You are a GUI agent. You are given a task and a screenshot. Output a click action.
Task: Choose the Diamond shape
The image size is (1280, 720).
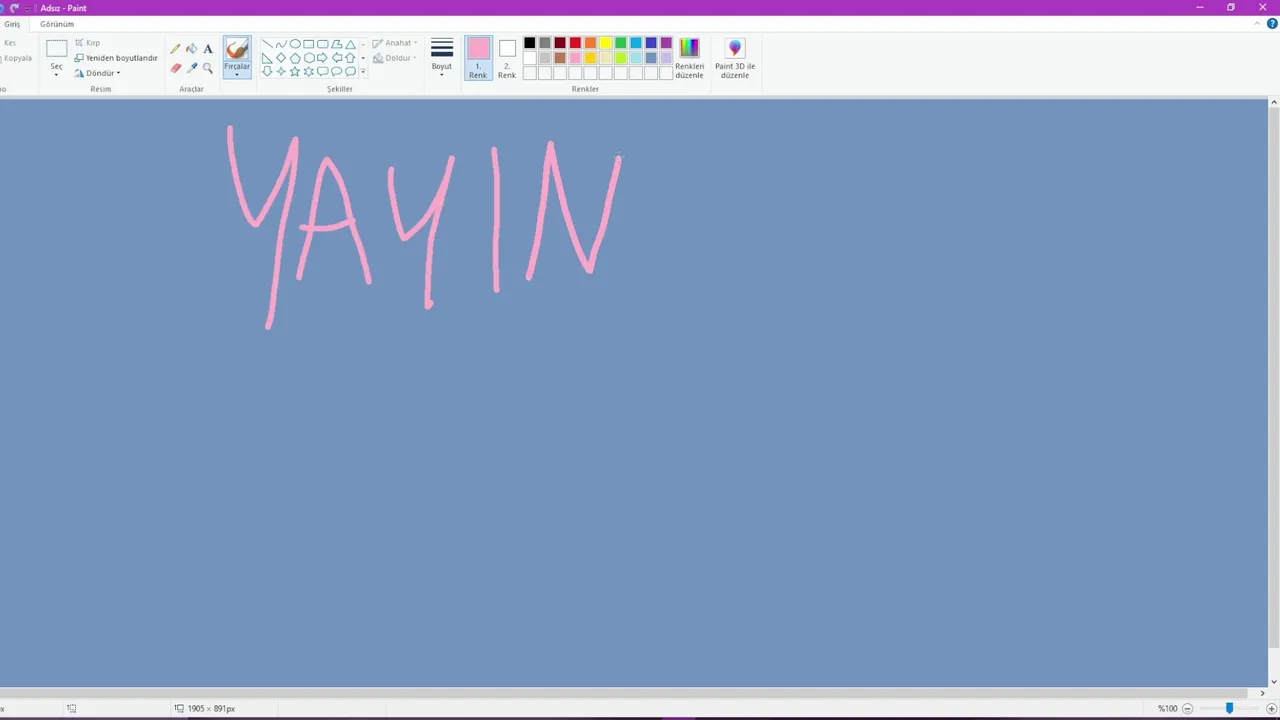coord(281,58)
